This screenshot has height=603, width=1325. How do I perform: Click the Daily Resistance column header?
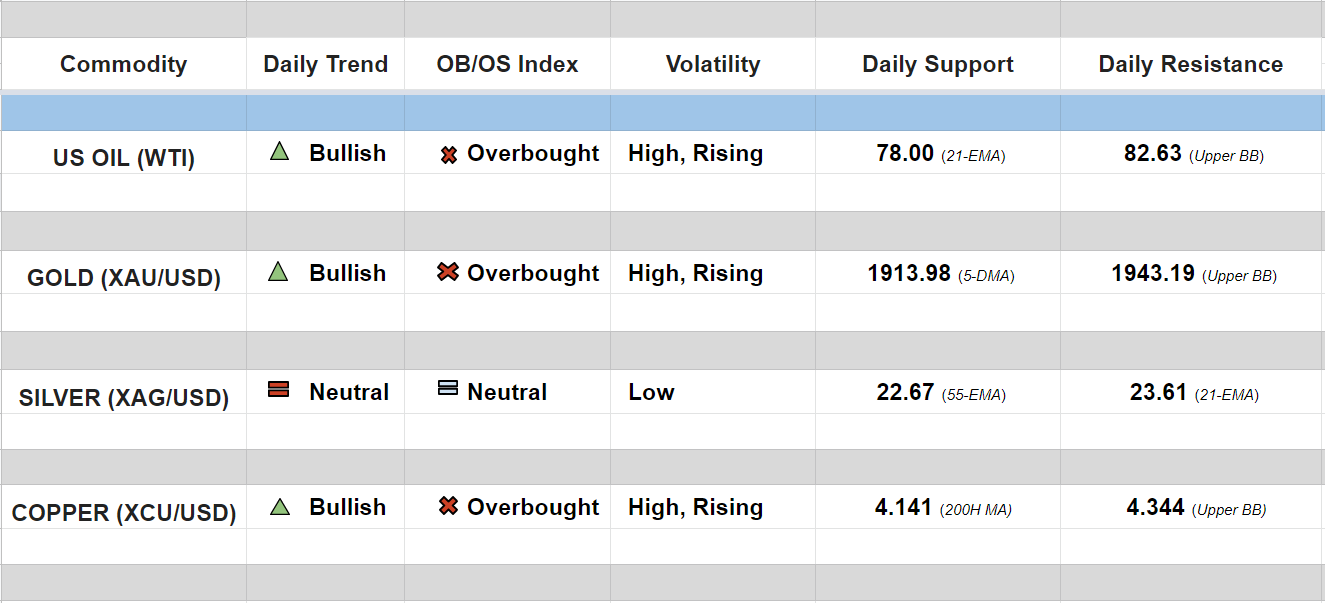(x=1190, y=64)
